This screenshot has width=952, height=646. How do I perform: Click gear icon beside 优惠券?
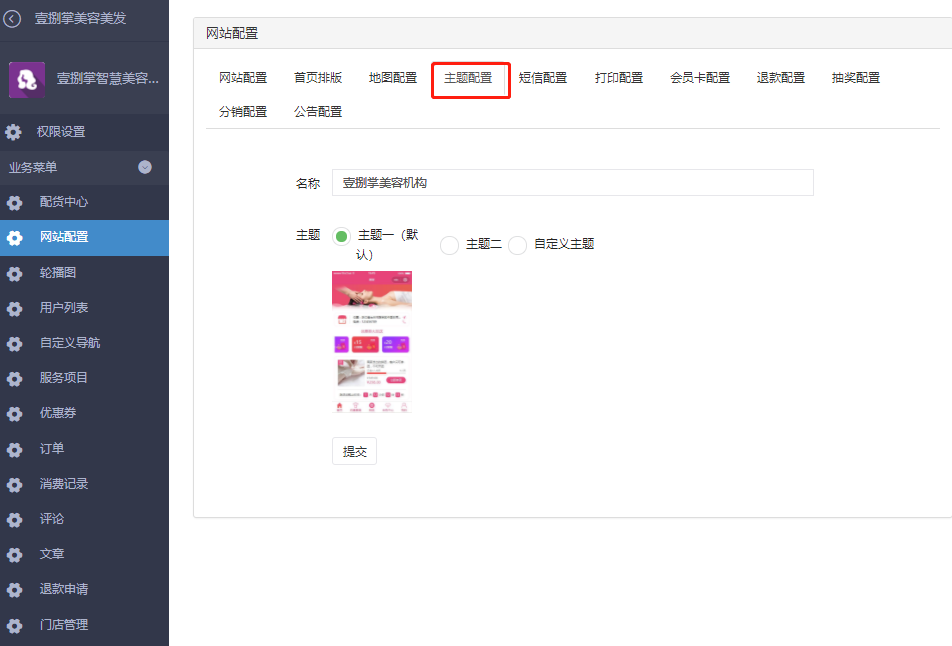tap(15, 414)
